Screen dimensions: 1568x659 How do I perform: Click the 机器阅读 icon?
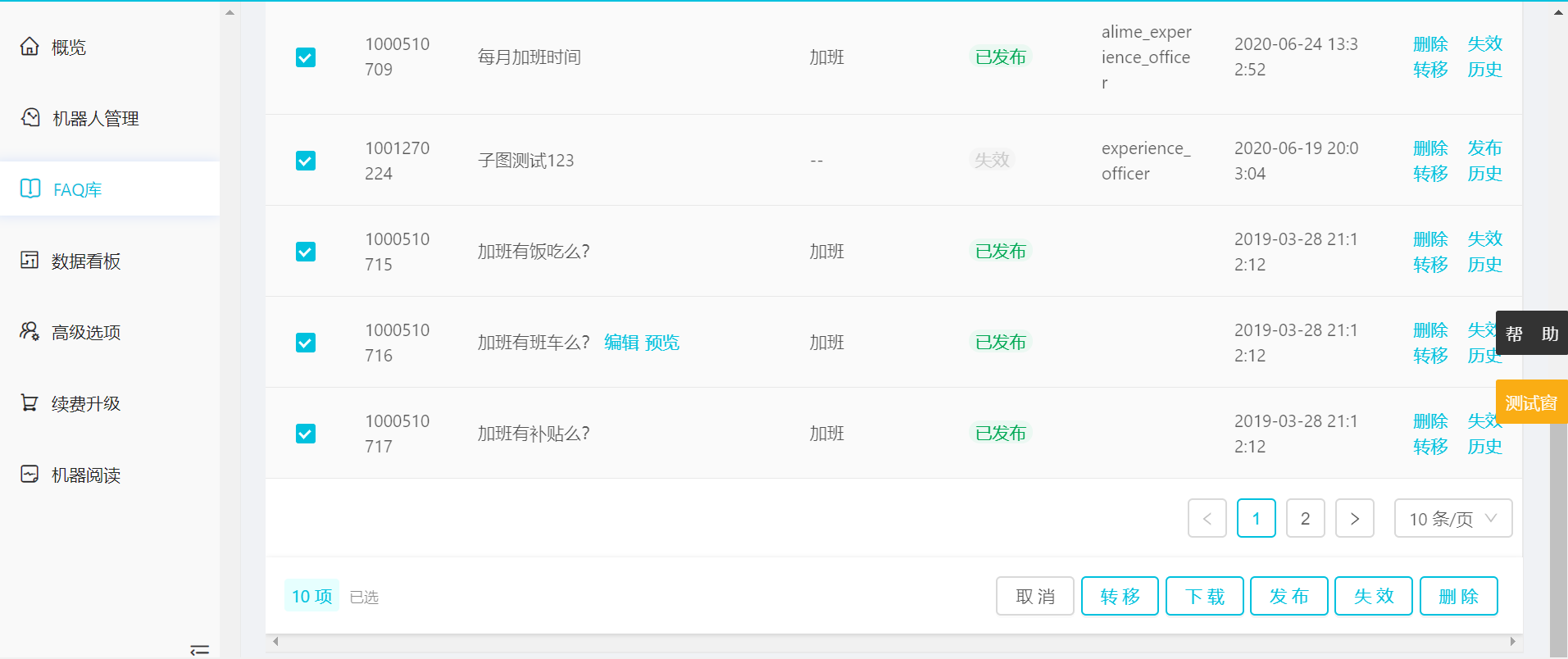coord(30,475)
